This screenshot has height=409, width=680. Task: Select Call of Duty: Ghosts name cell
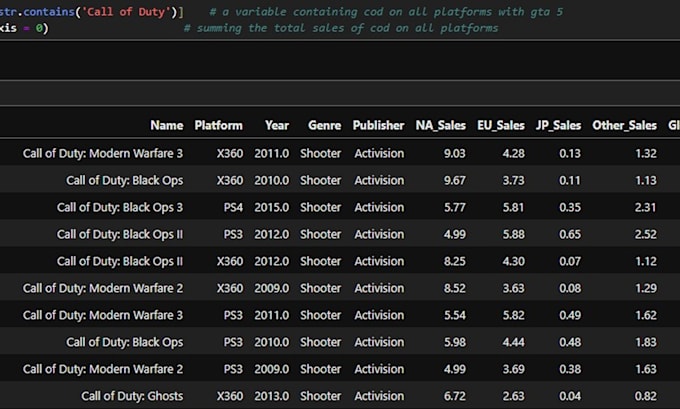132,396
